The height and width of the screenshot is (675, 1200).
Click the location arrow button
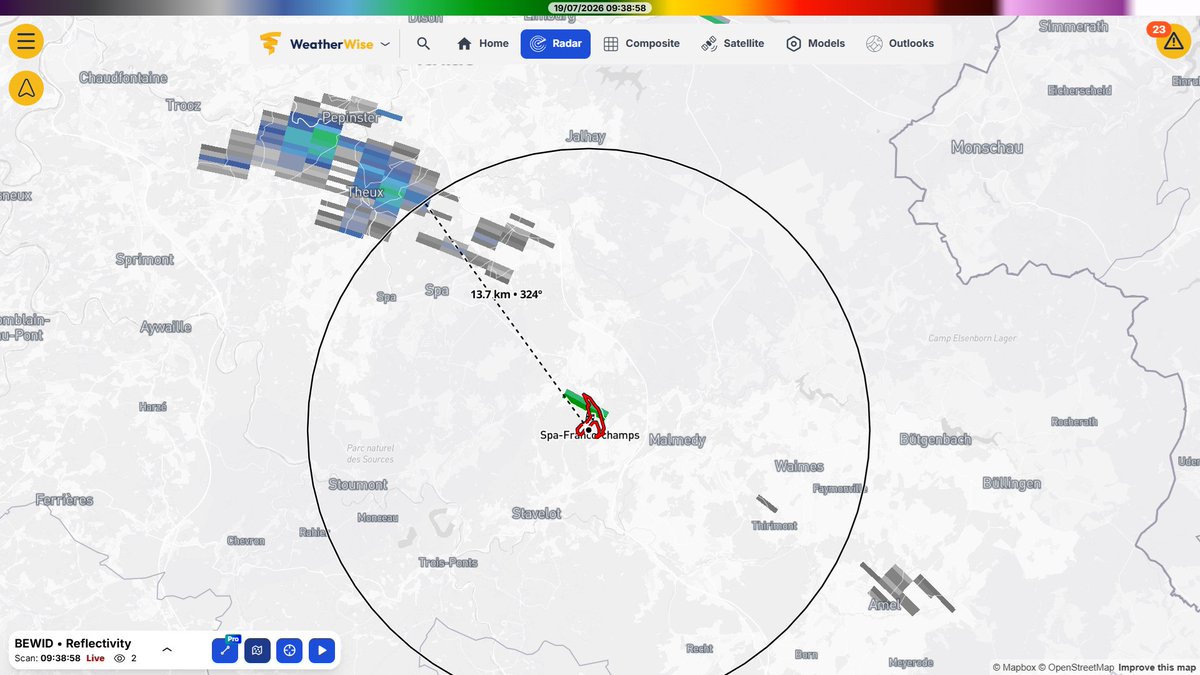(26, 89)
